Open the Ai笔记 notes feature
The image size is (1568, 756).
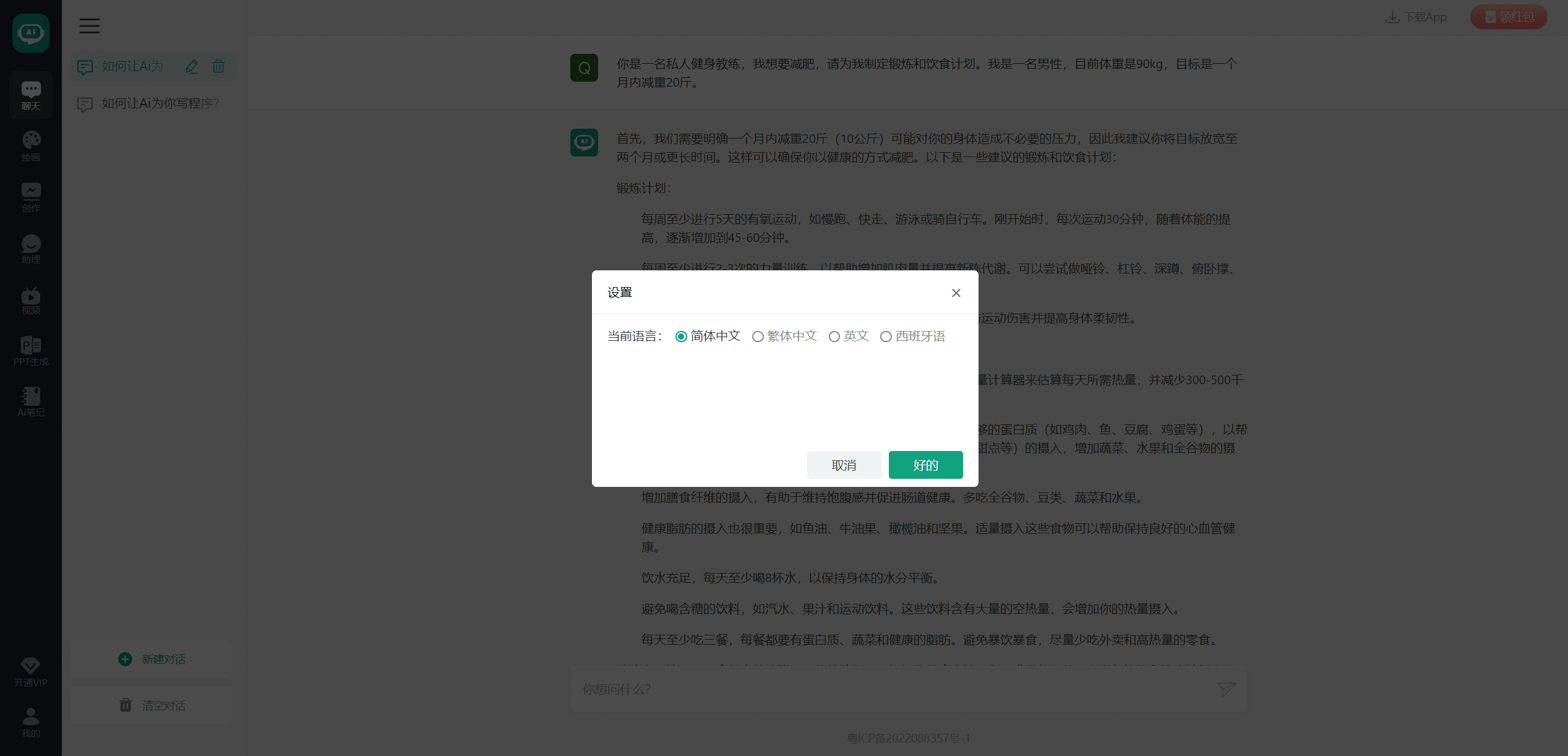tap(30, 401)
